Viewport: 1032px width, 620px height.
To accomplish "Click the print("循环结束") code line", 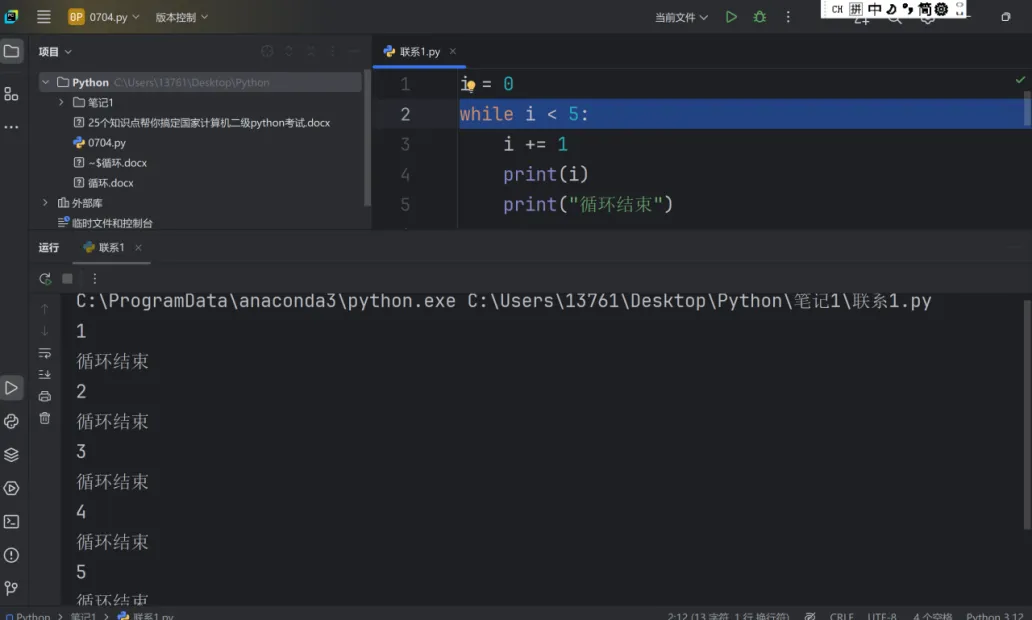I will pos(588,204).
